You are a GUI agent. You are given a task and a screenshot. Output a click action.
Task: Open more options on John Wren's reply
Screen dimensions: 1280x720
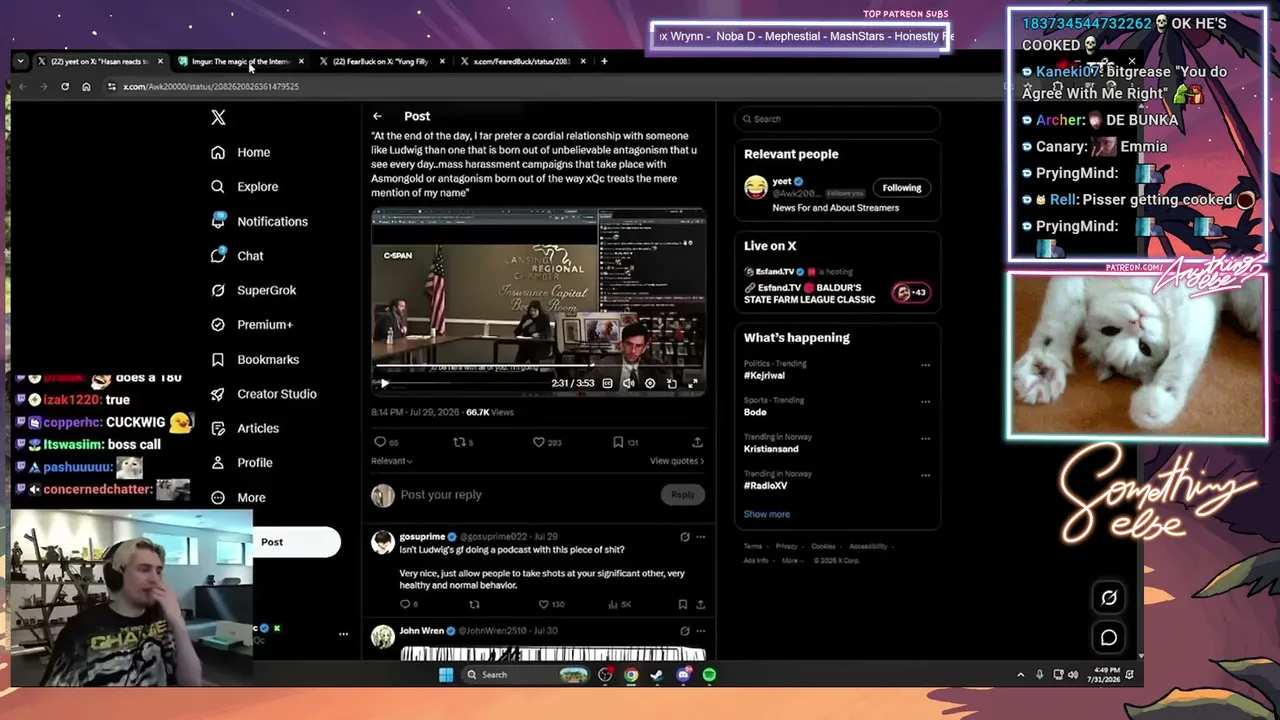tap(700, 631)
